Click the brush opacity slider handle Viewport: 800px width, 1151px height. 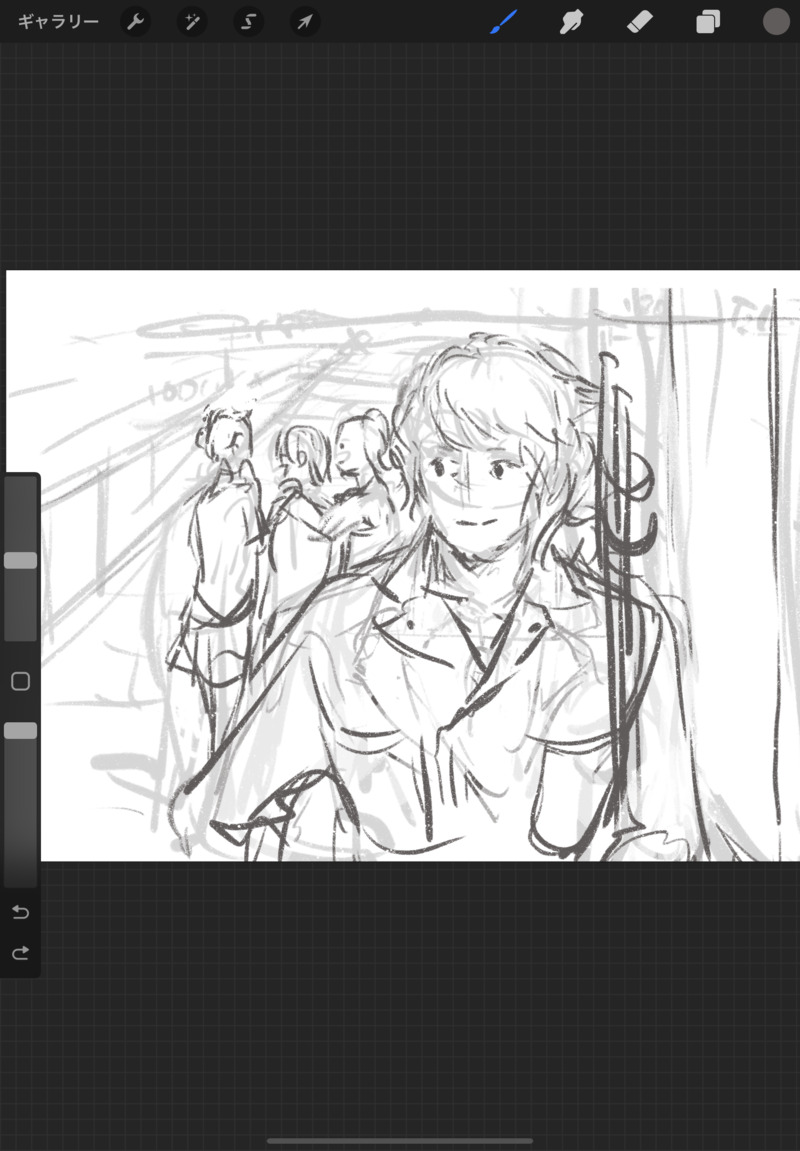pos(21,730)
